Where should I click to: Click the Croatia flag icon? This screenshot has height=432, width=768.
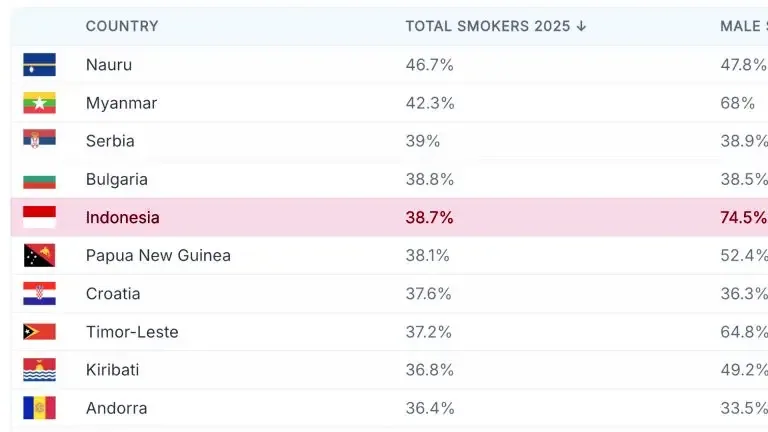[x=39, y=294]
